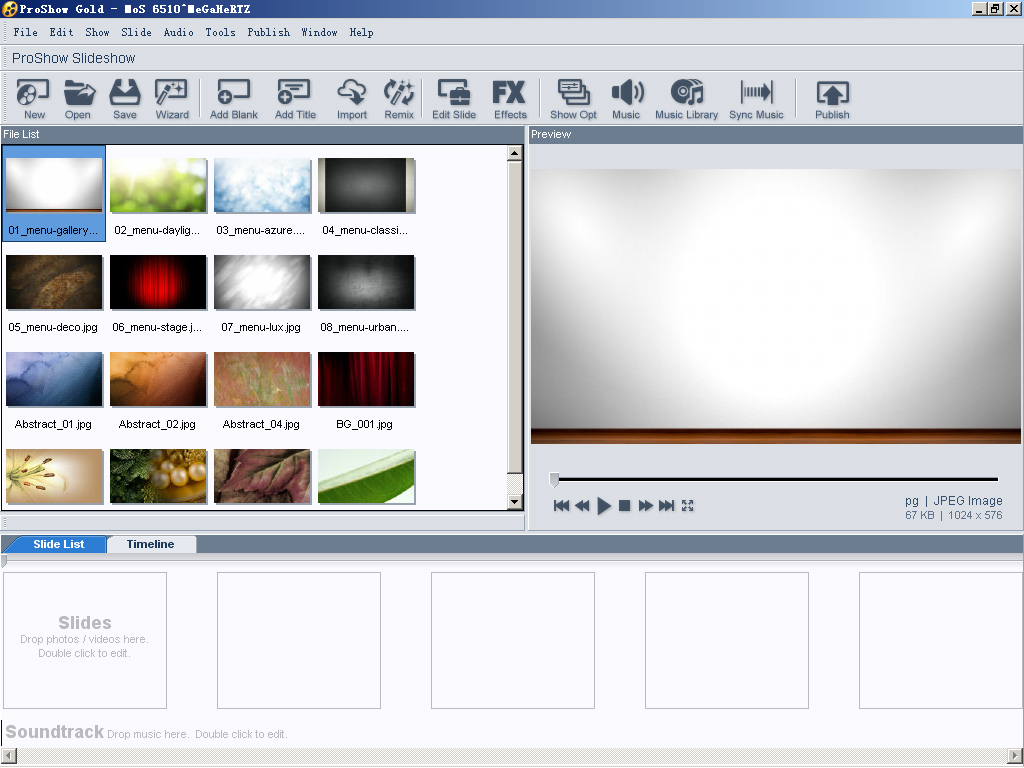Click slide list scroll right arrow
1024x768 pixels.
(x=1016, y=756)
